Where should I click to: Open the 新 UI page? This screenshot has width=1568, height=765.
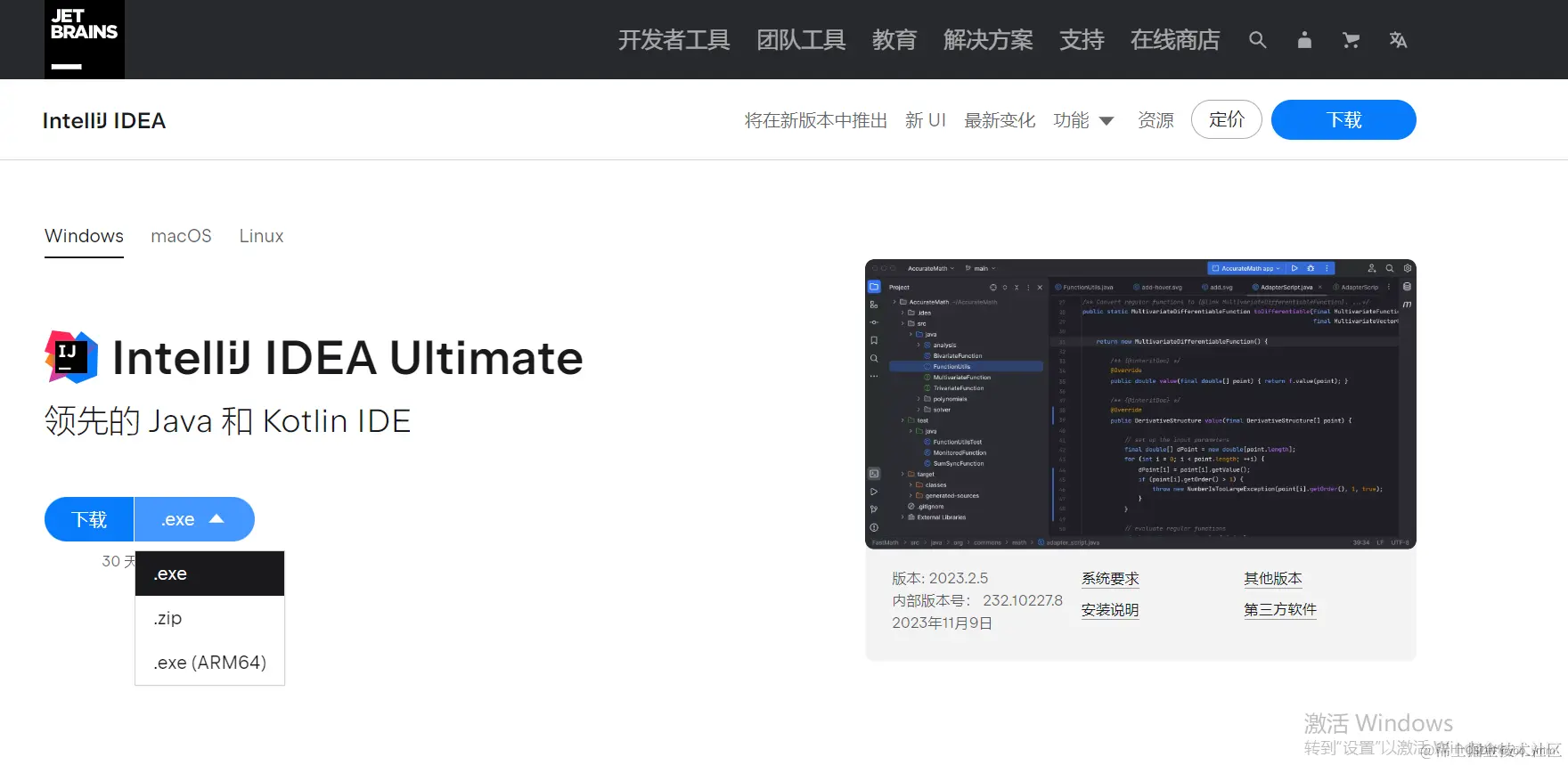[926, 120]
